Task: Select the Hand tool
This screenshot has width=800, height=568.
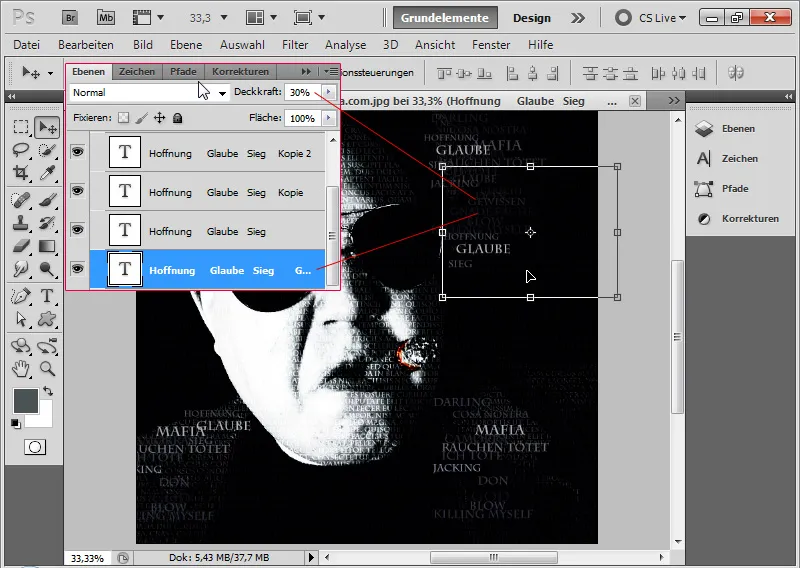Action: (20, 368)
